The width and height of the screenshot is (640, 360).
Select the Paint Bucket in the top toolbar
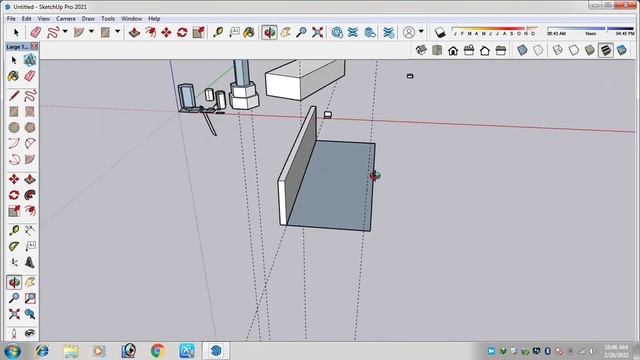click(249, 32)
